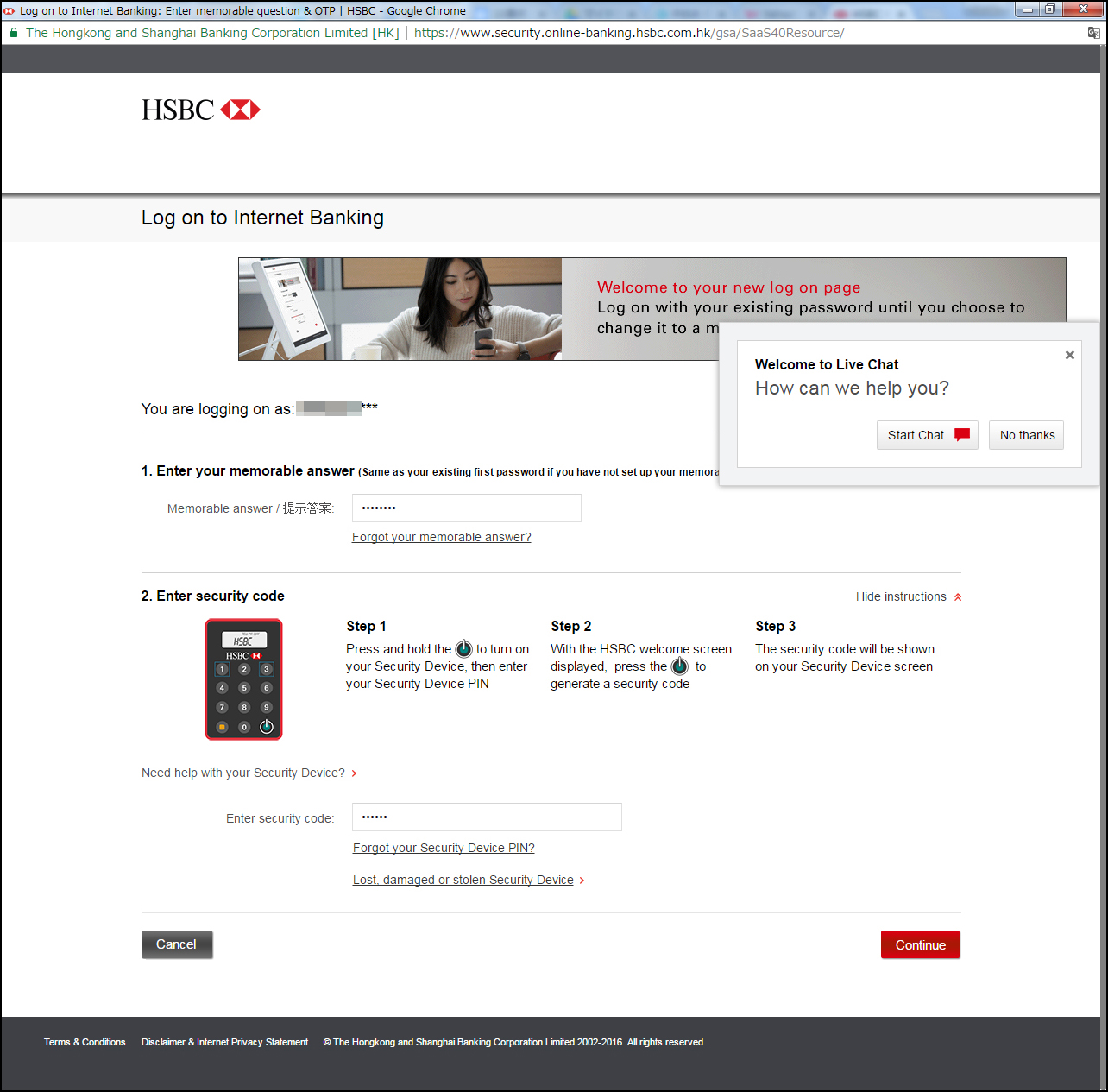Image resolution: width=1108 pixels, height=1092 pixels.
Task: Open Need help with your Security Device
Action: point(249,773)
